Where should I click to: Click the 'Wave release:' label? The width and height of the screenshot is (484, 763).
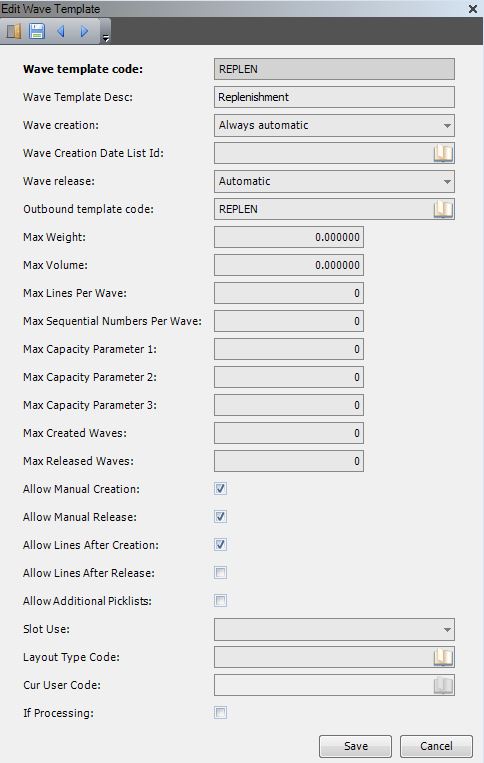tap(59, 181)
